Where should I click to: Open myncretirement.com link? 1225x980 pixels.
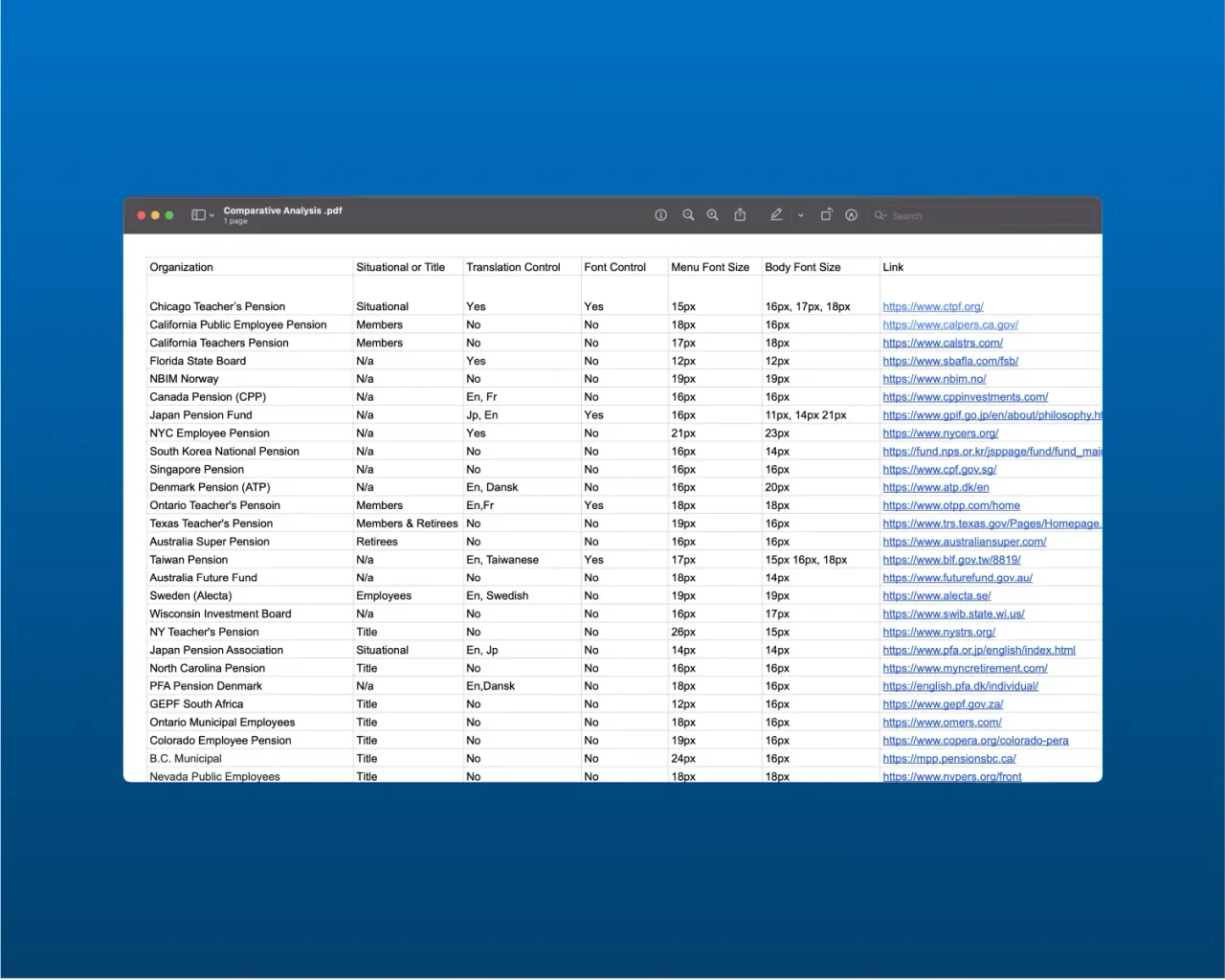(965, 669)
